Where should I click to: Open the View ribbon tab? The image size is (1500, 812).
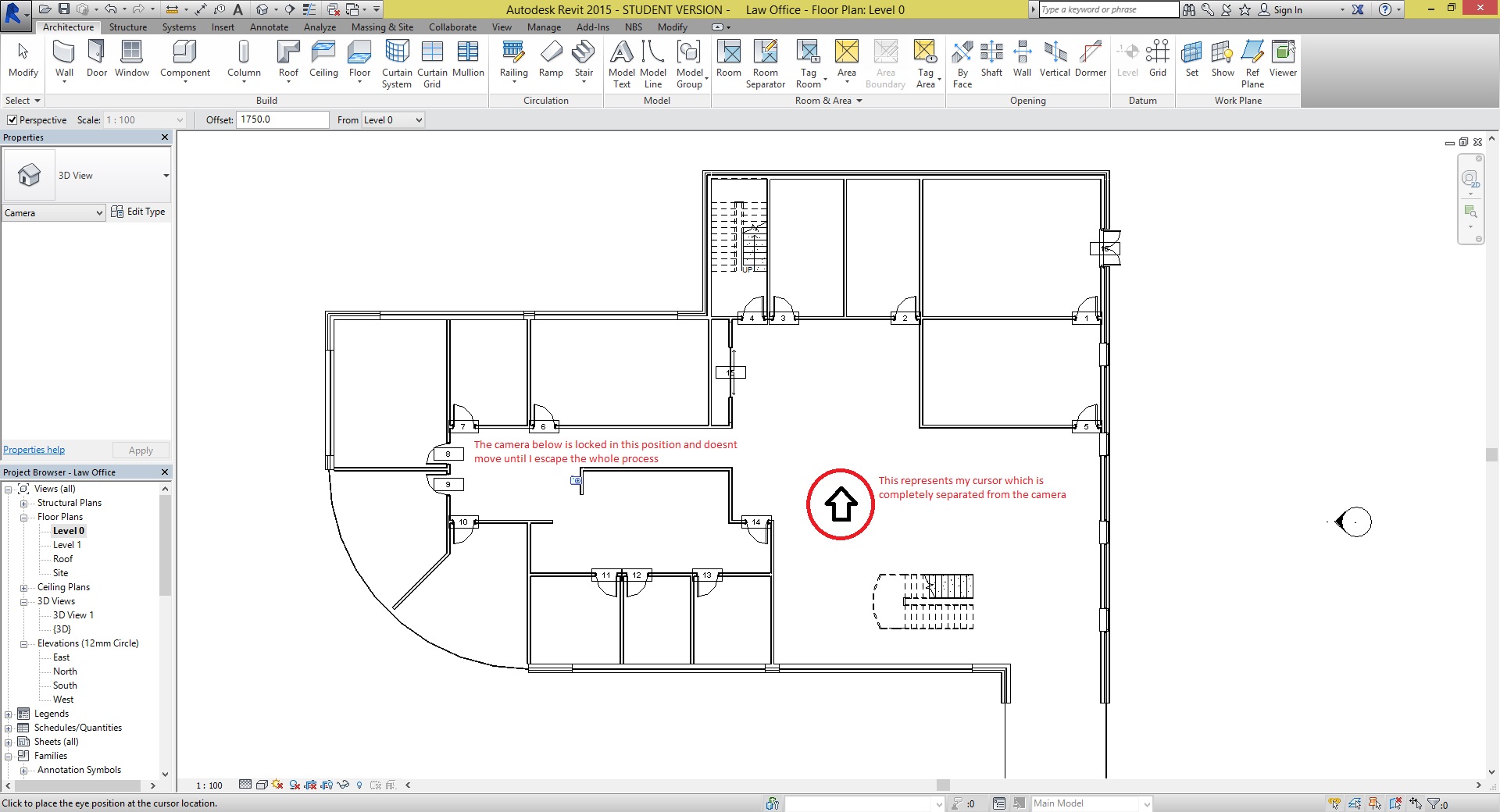click(x=502, y=27)
